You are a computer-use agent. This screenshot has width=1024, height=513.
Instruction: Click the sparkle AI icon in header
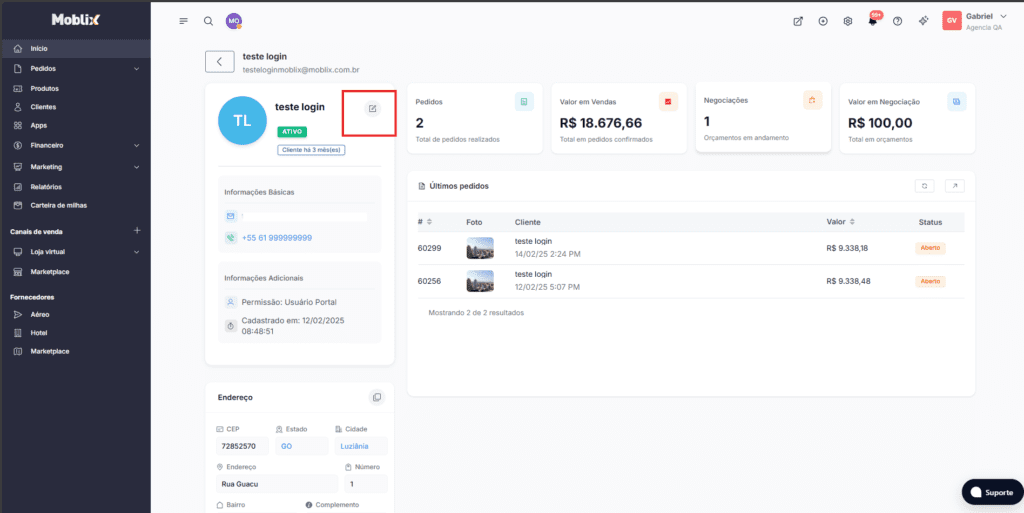(x=923, y=21)
